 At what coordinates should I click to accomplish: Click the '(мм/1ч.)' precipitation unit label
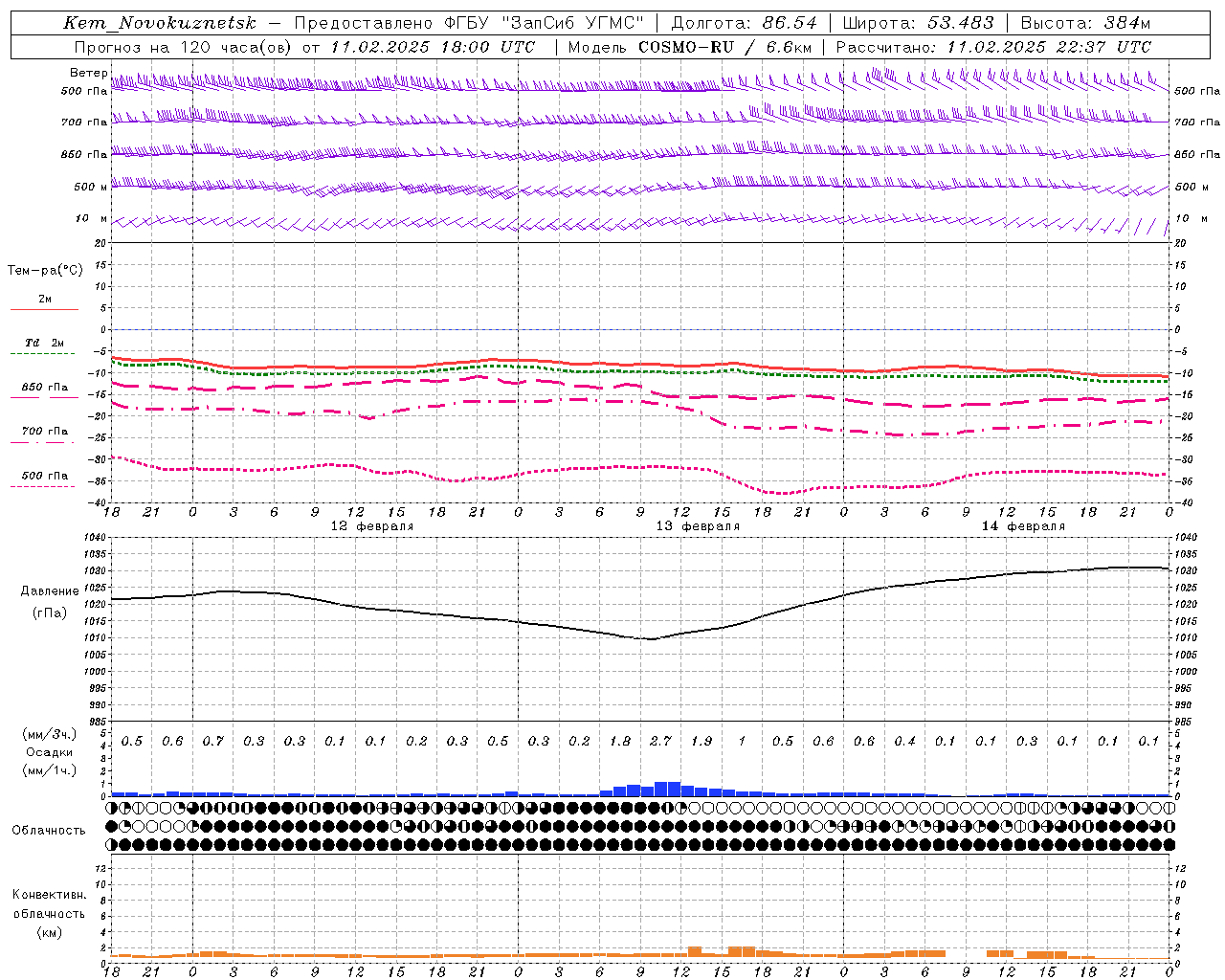pos(50,770)
